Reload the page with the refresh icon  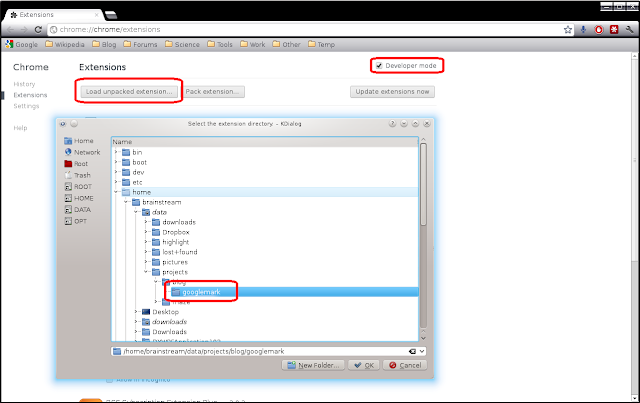(x=38, y=29)
